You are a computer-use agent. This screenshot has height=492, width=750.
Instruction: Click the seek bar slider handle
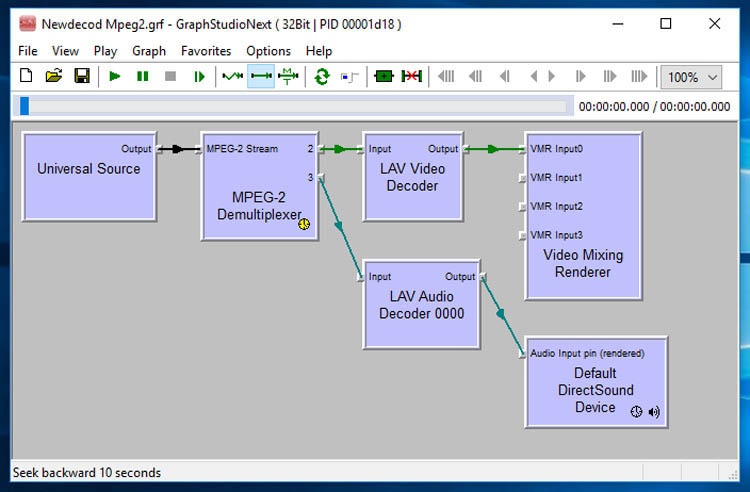pos(25,106)
